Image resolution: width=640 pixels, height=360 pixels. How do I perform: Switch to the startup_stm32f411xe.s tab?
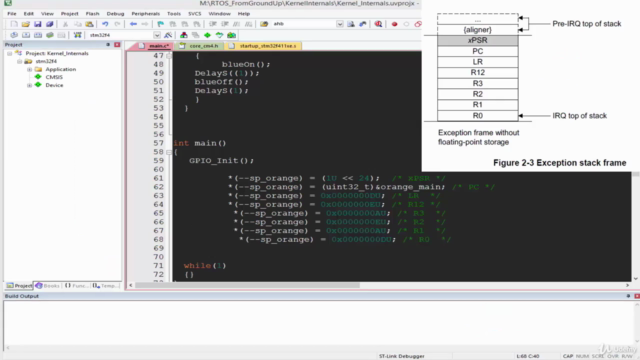click(264, 46)
